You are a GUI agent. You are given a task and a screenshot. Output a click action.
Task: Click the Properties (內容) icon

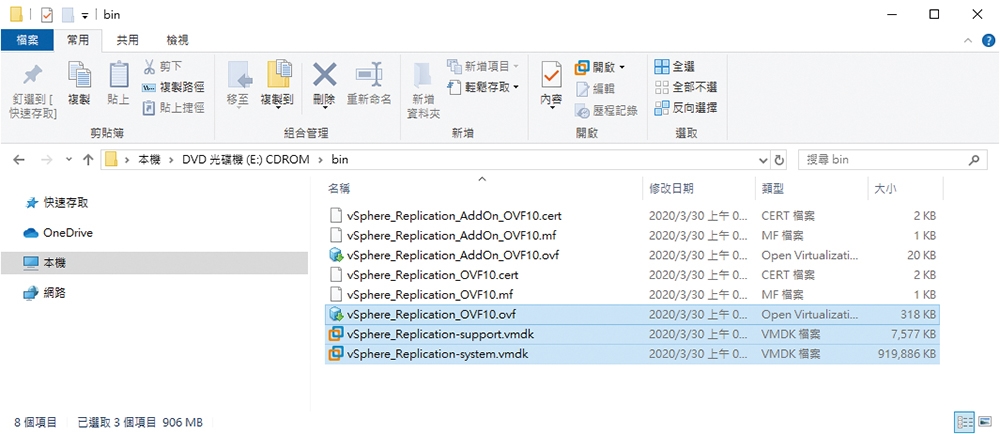tap(551, 76)
